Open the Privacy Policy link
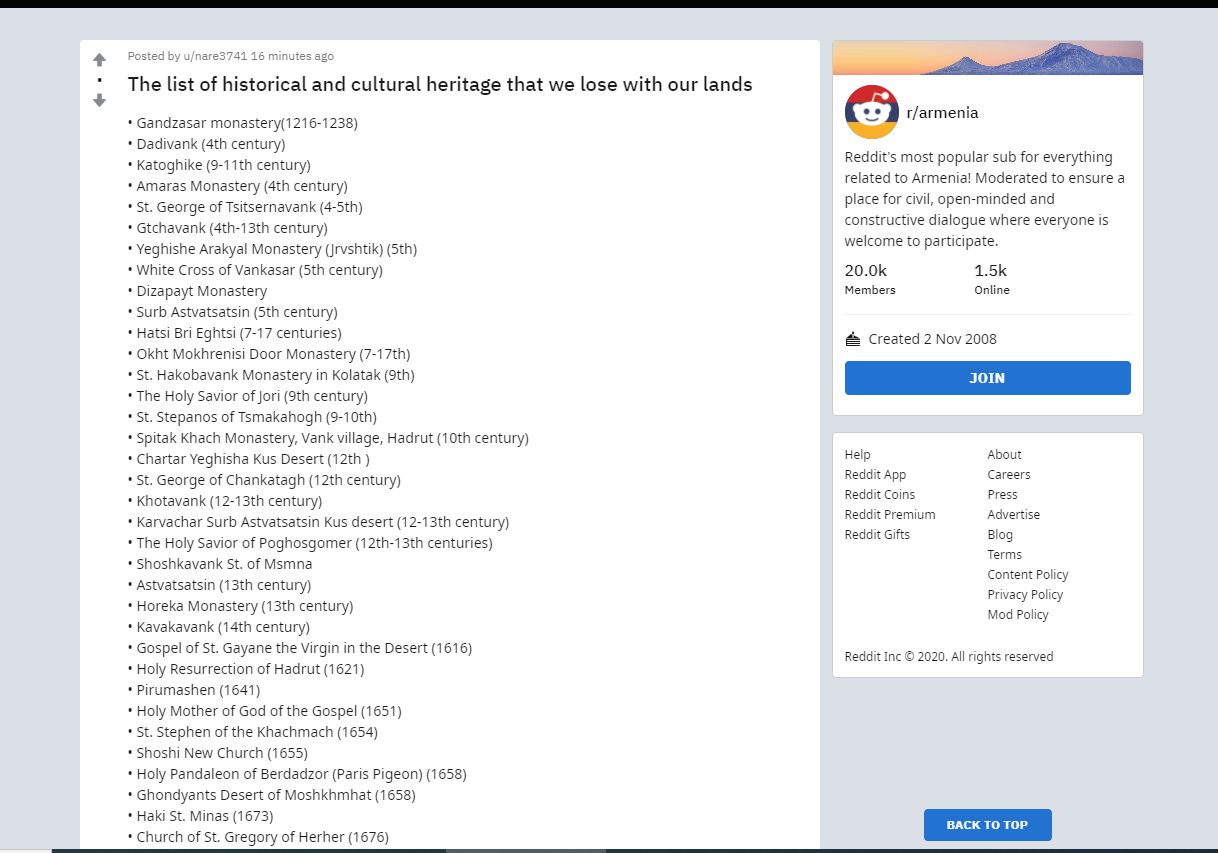The width and height of the screenshot is (1218, 853). click(x=1025, y=594)
